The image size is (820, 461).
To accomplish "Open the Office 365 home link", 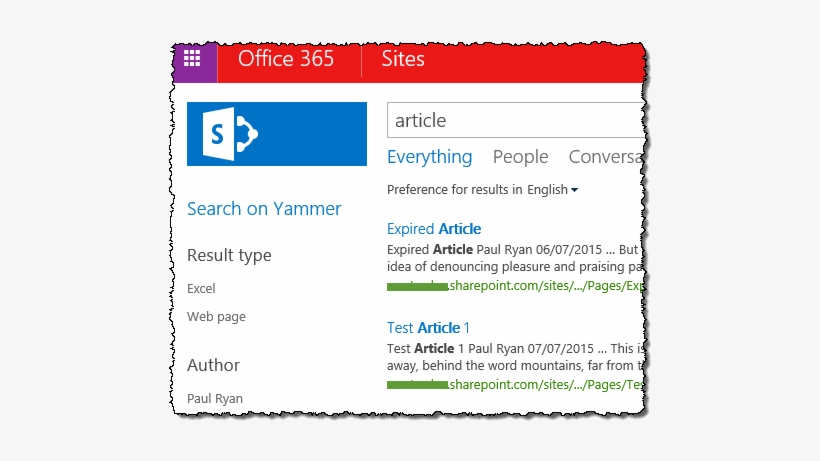I will coord(286,59).
